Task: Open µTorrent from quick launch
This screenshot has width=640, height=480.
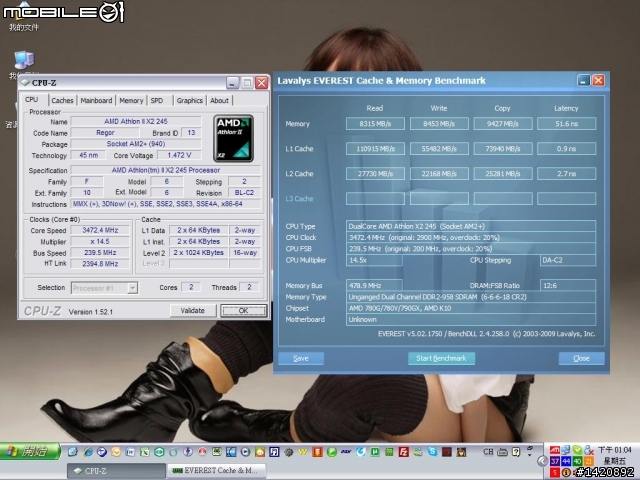Action: coord(375,452)
